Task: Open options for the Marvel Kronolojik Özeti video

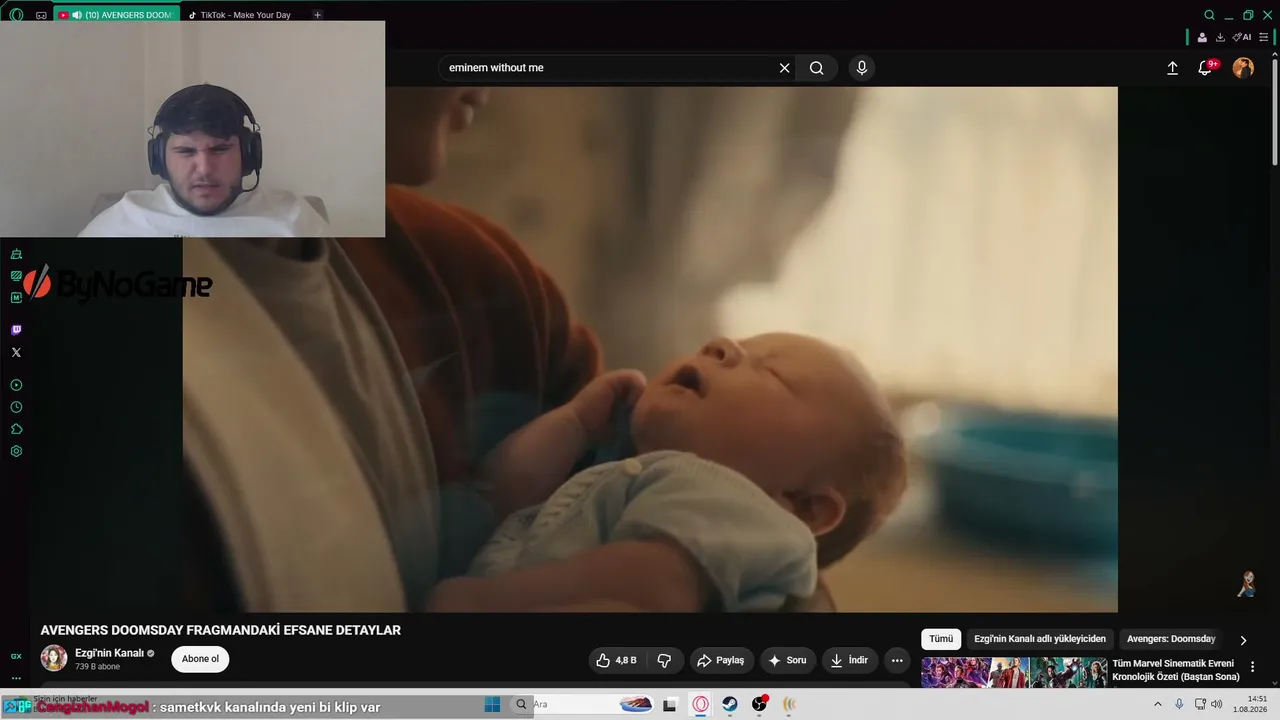Action: pyautogui.click(x=1252, y=667)
